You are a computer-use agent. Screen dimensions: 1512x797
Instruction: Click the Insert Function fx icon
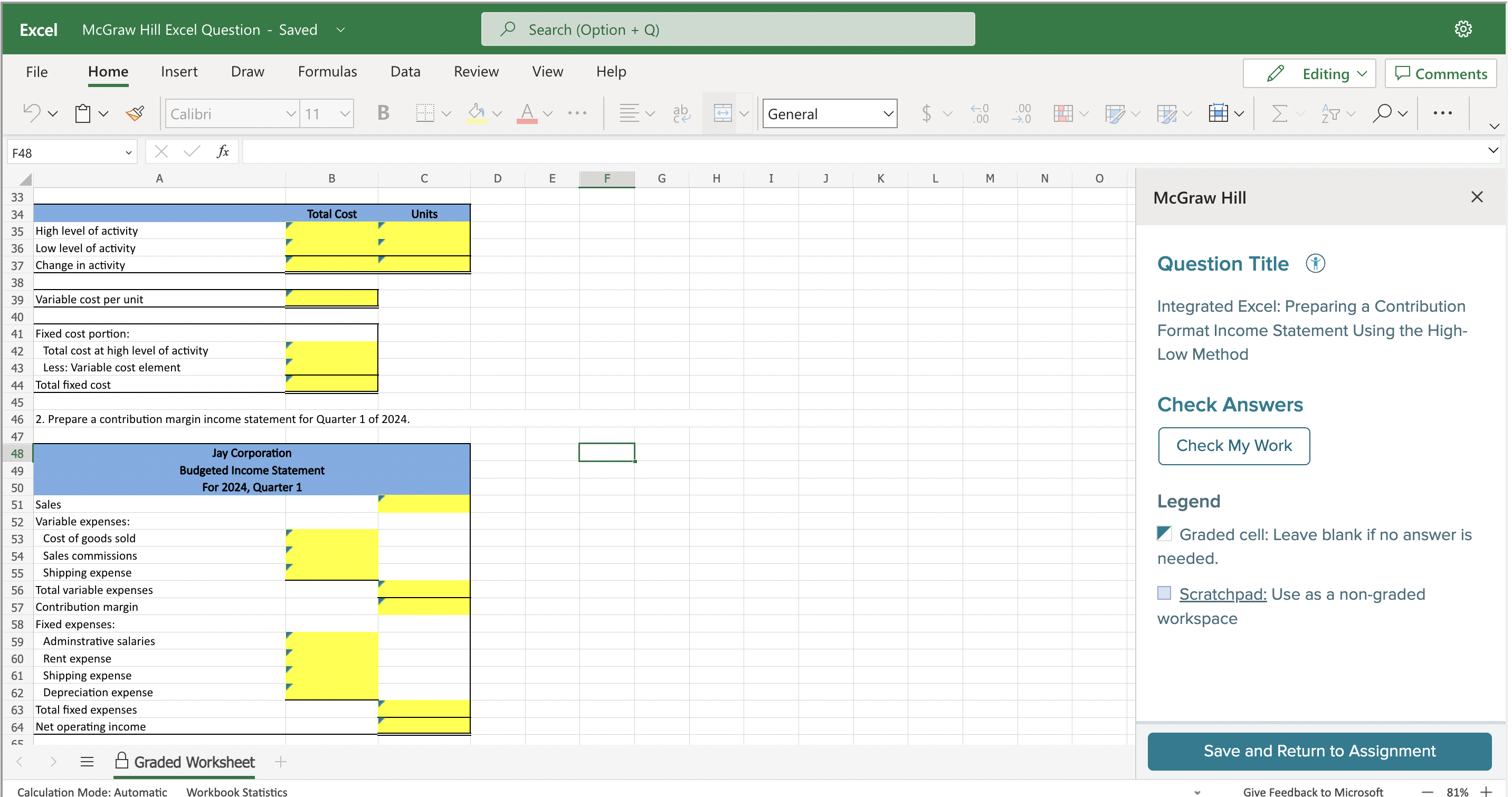coord(223,152)
